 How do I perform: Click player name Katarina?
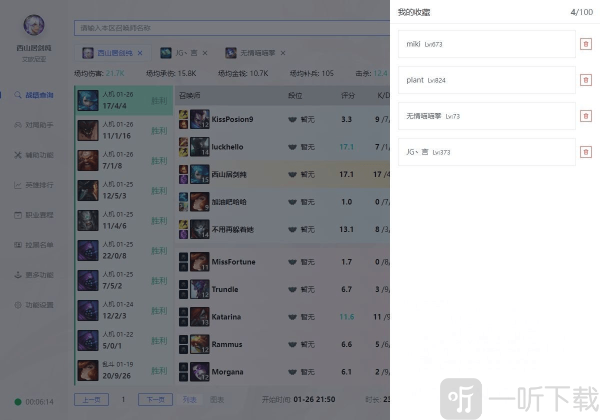click(226, 317)
